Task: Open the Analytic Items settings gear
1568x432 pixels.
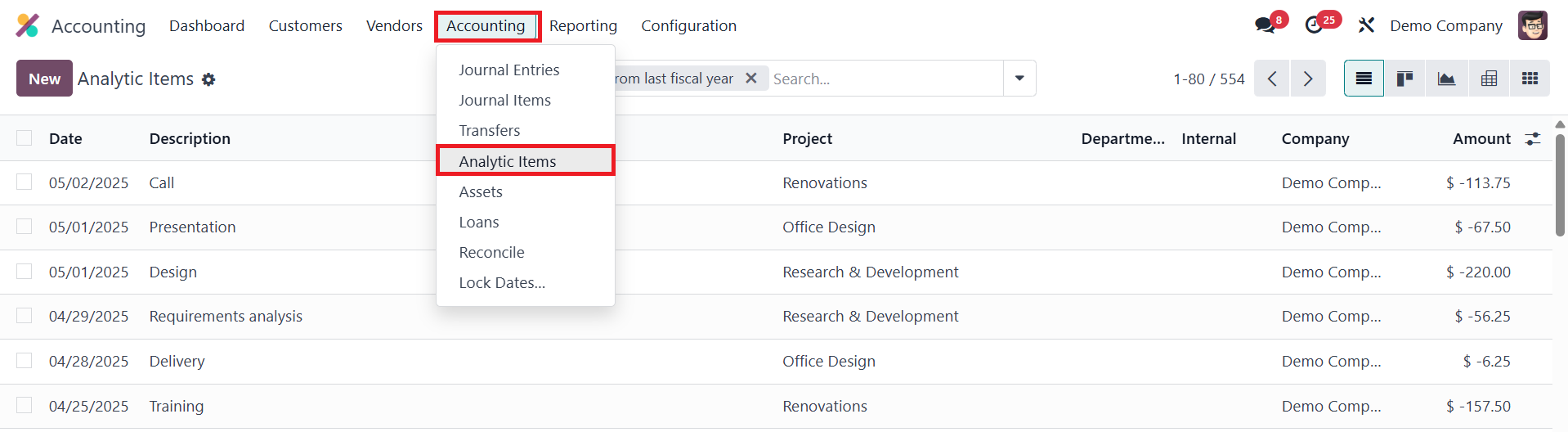Action: tap(208, 79)
